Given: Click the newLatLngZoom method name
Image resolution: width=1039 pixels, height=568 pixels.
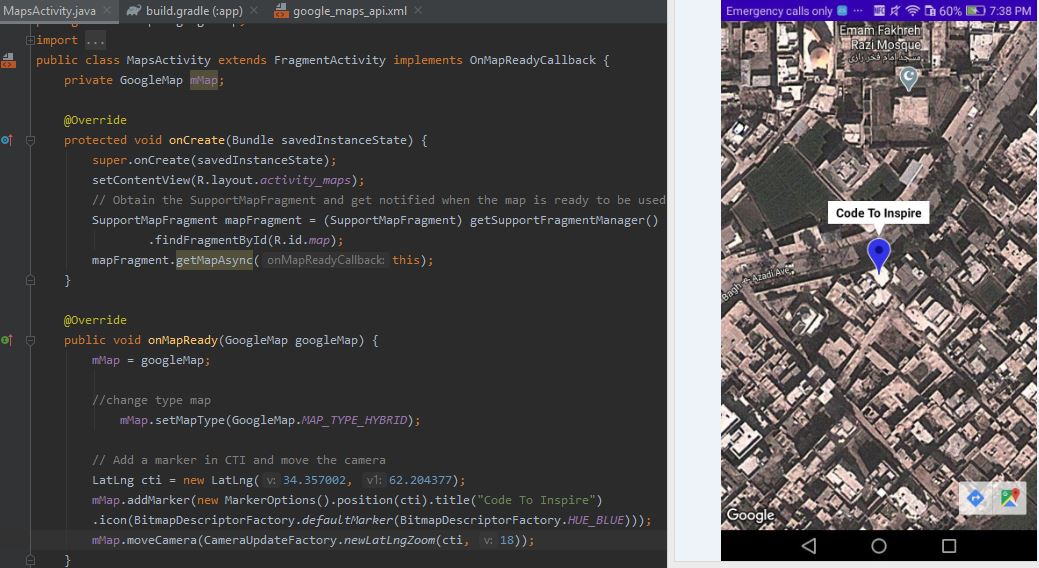Looking at the screenshot, I should tap(389, 540).
